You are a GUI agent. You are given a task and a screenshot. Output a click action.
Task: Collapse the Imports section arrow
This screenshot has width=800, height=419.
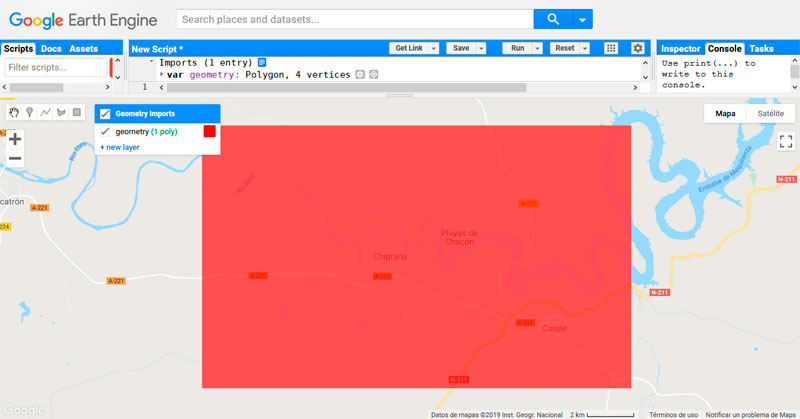(152, 62)
